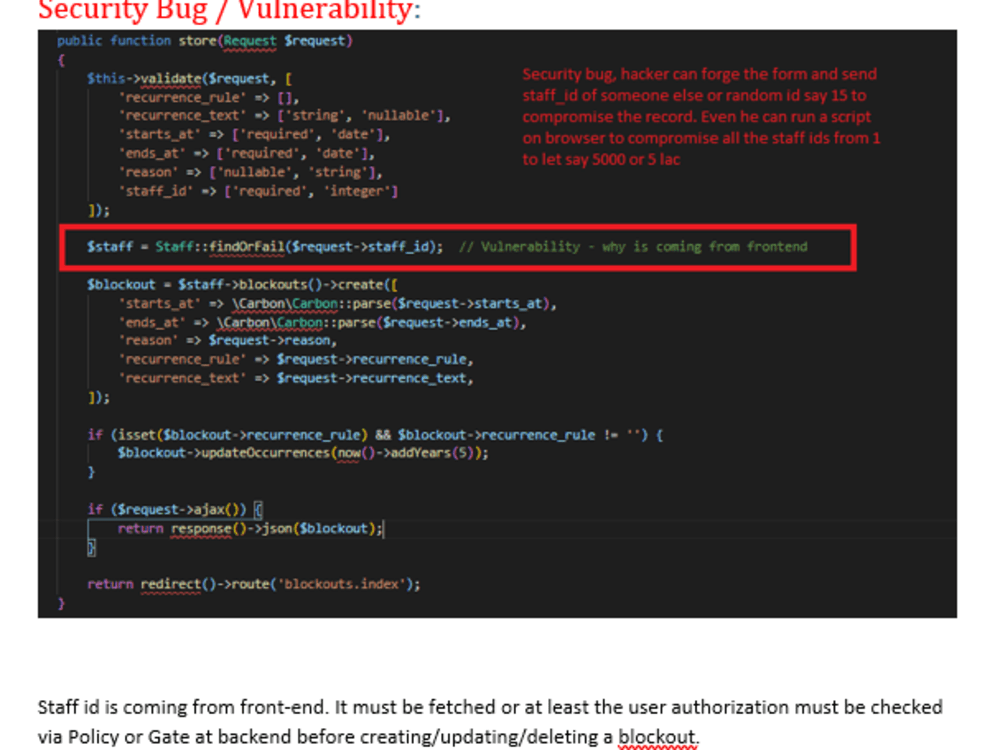1000x750 pixels.
Task: Click the 'via Policy or Gate at backend' sentence
Action: point(369,737)
